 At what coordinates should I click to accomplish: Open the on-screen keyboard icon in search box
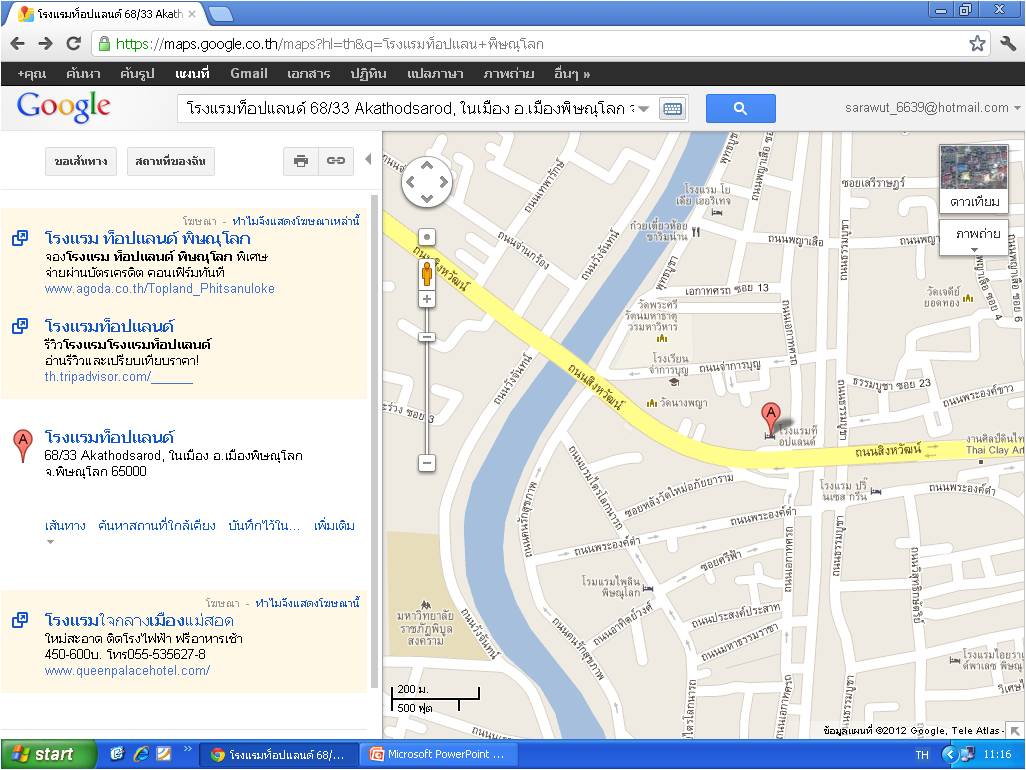click(x=672, y=109)
